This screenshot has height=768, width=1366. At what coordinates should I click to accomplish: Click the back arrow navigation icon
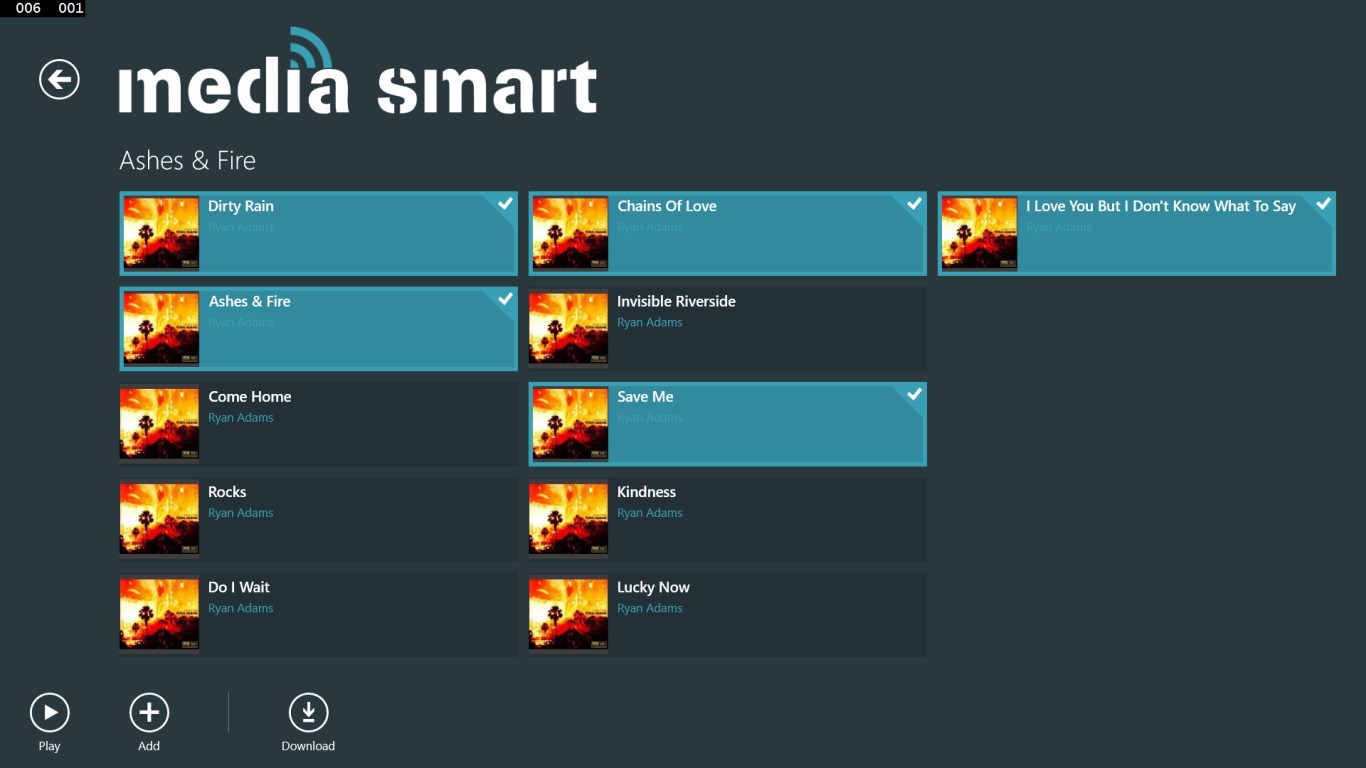(58, 79)
